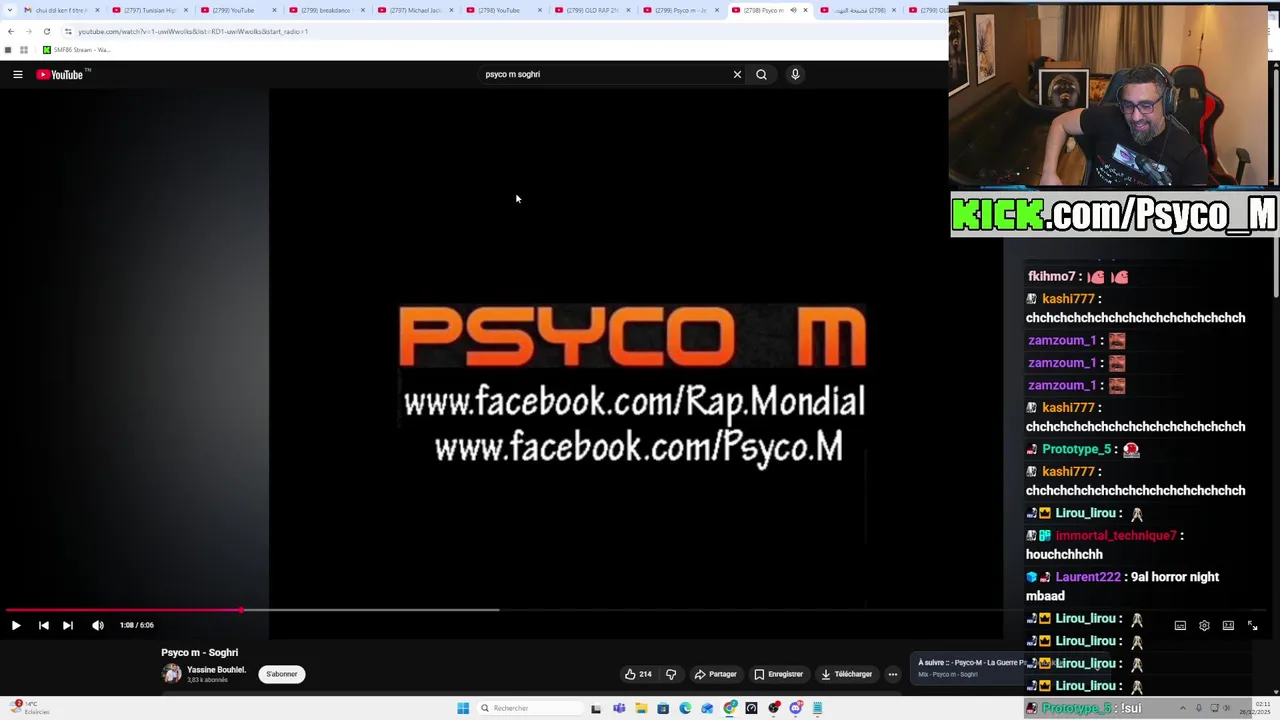Open File Explorer from the taskbar
Viewport: 1280px width, 720px height.
tap(641, 708)
